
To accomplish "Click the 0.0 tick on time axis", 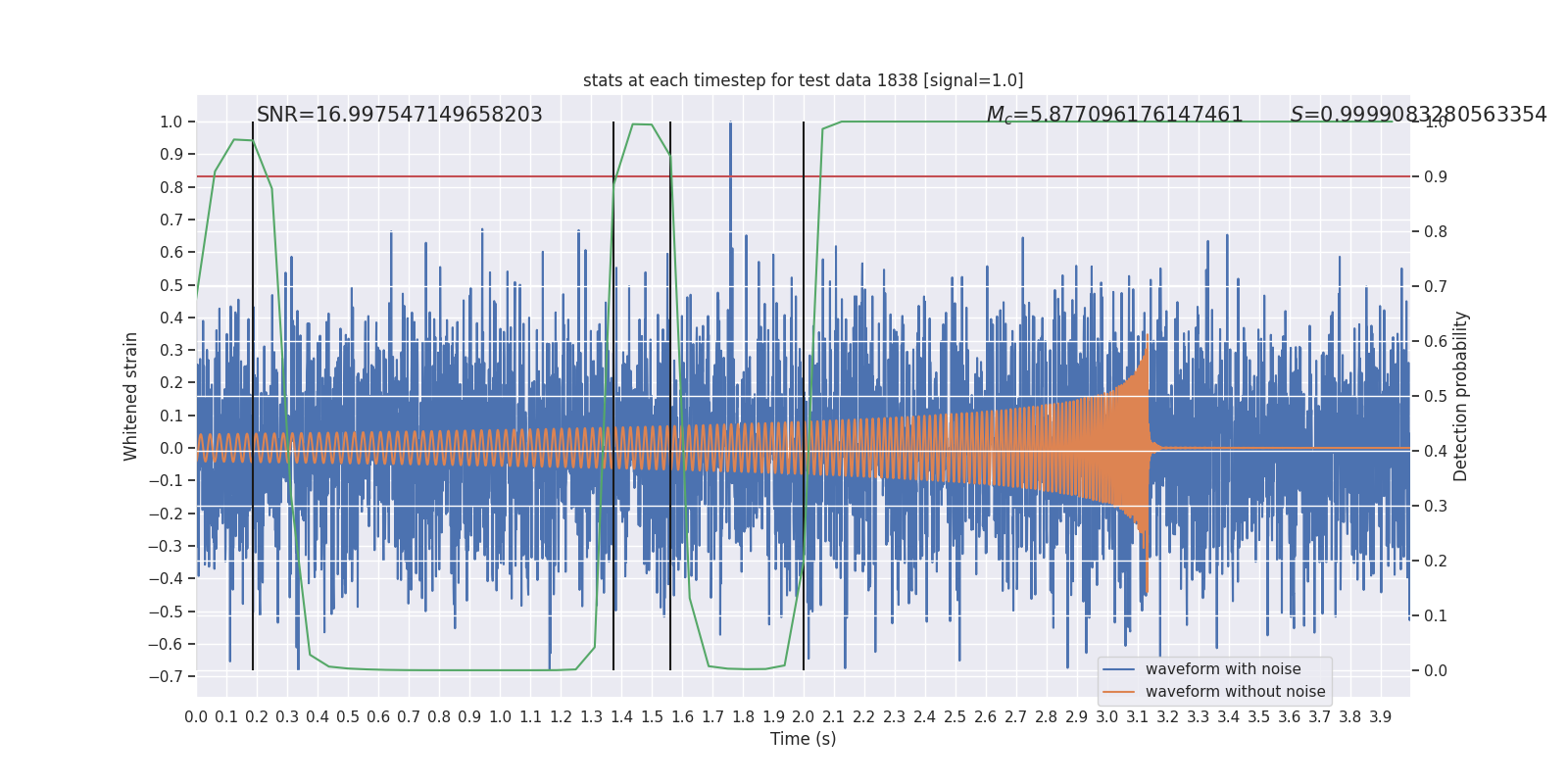I will click(x=196, y=716).
